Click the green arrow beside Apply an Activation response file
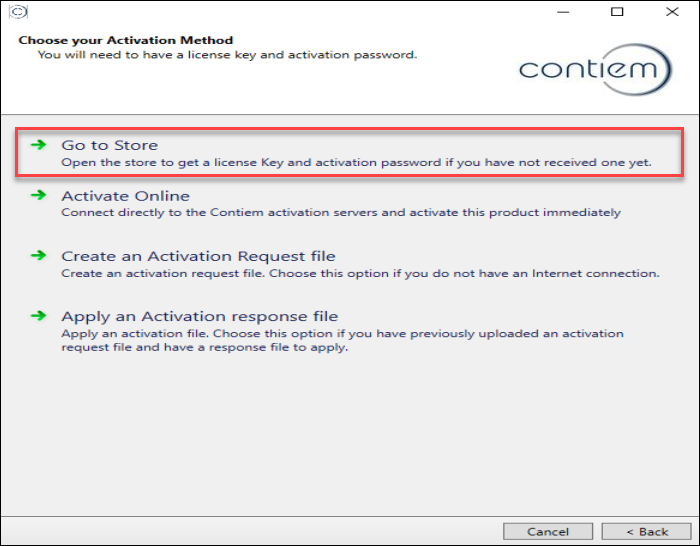The image size is (700, 546). point(38,316)
